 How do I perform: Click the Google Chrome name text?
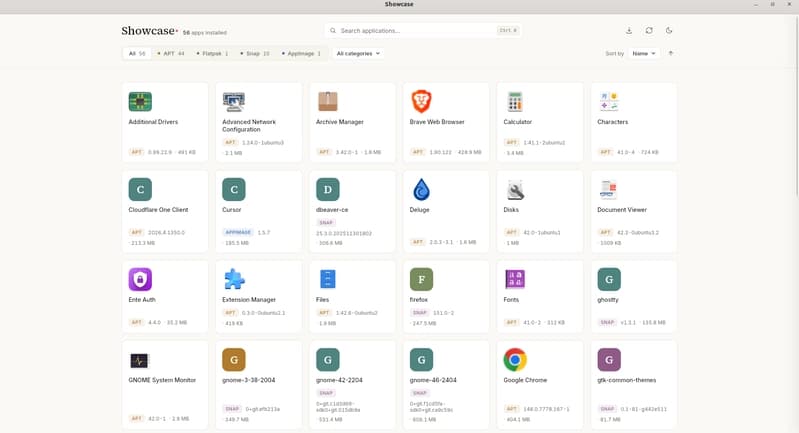(525, 380)
